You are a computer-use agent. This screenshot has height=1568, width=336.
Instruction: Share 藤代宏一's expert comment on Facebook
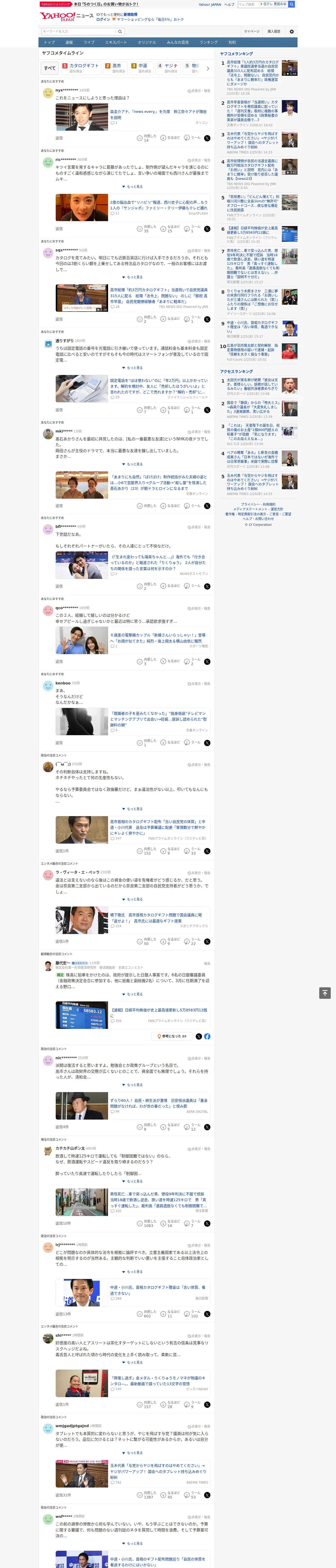pyautogui.click(x=207, y=1037)
